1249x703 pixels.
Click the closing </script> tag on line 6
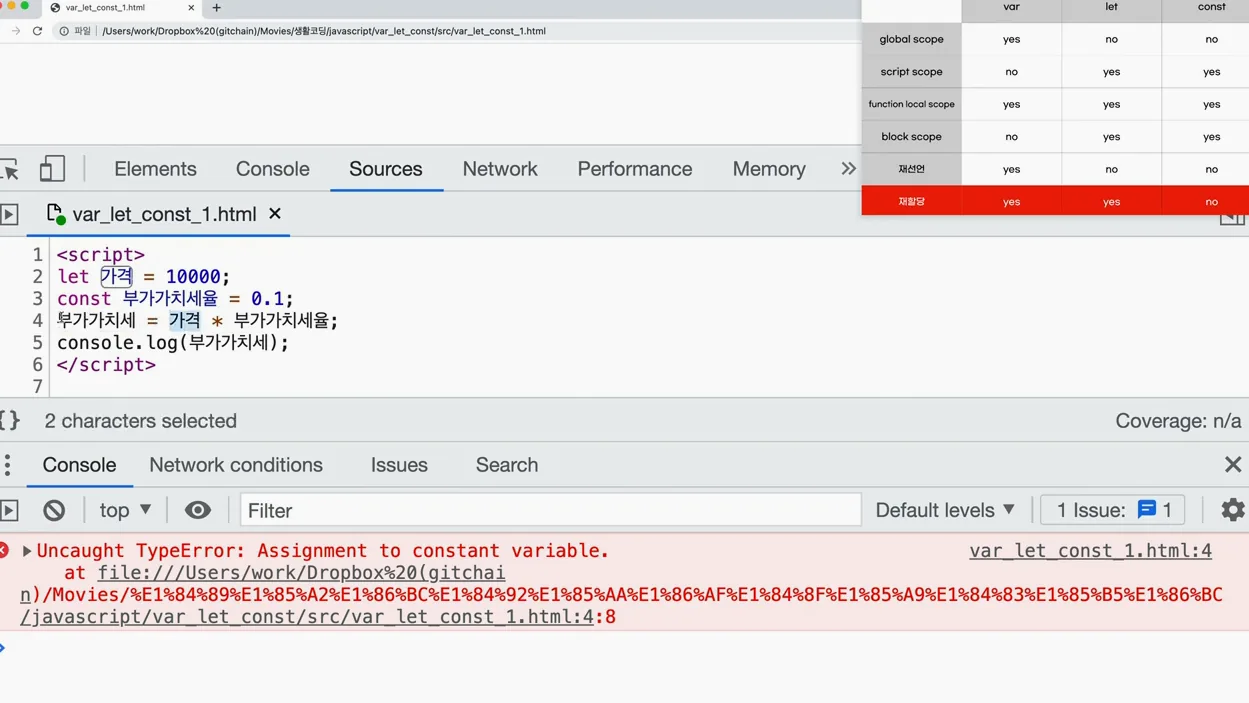click(106, 365)
